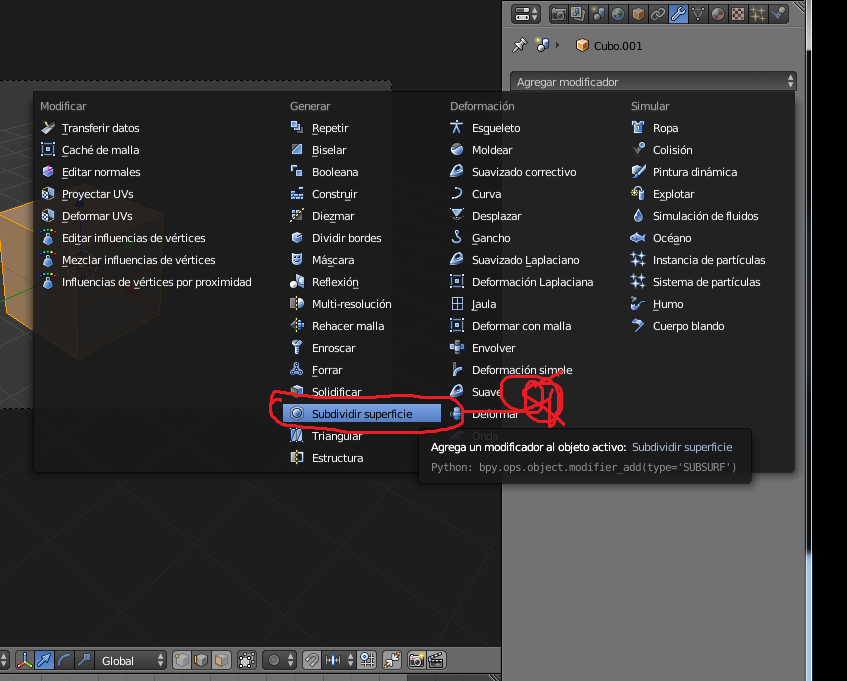Open the Mesh Data triangle tab

698,14
